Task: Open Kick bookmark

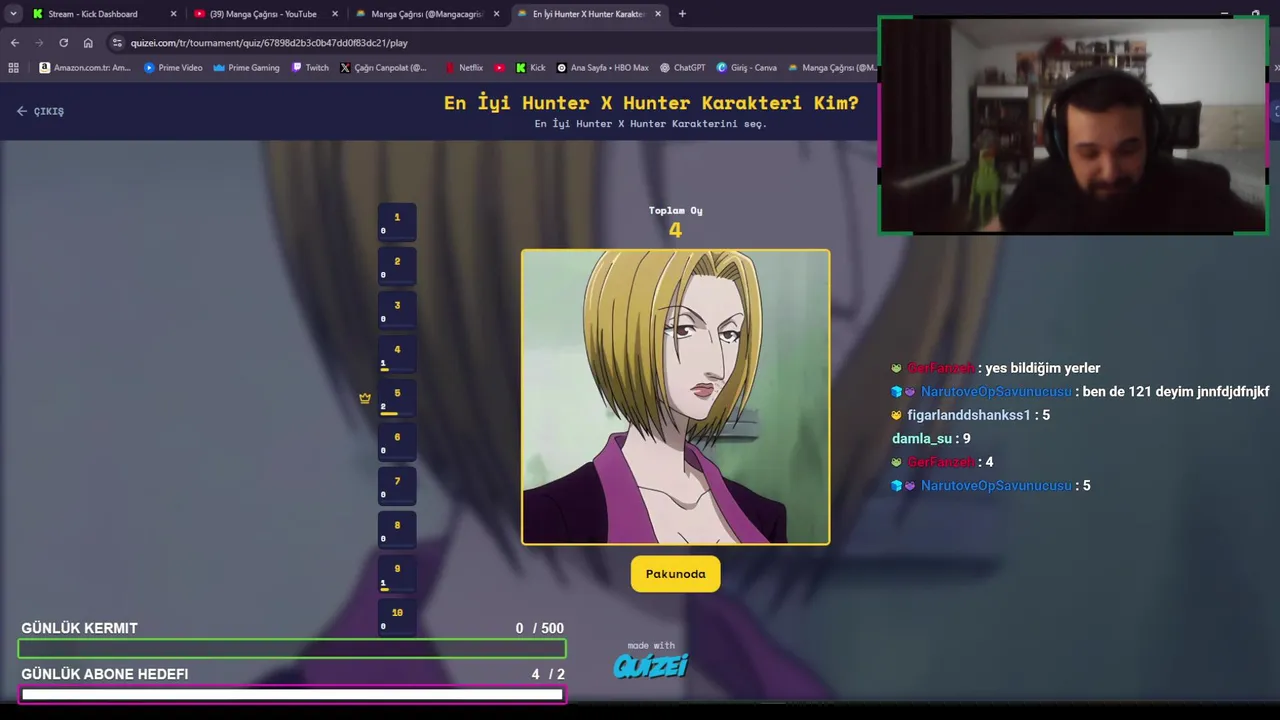Action: [x=531, y=68]
